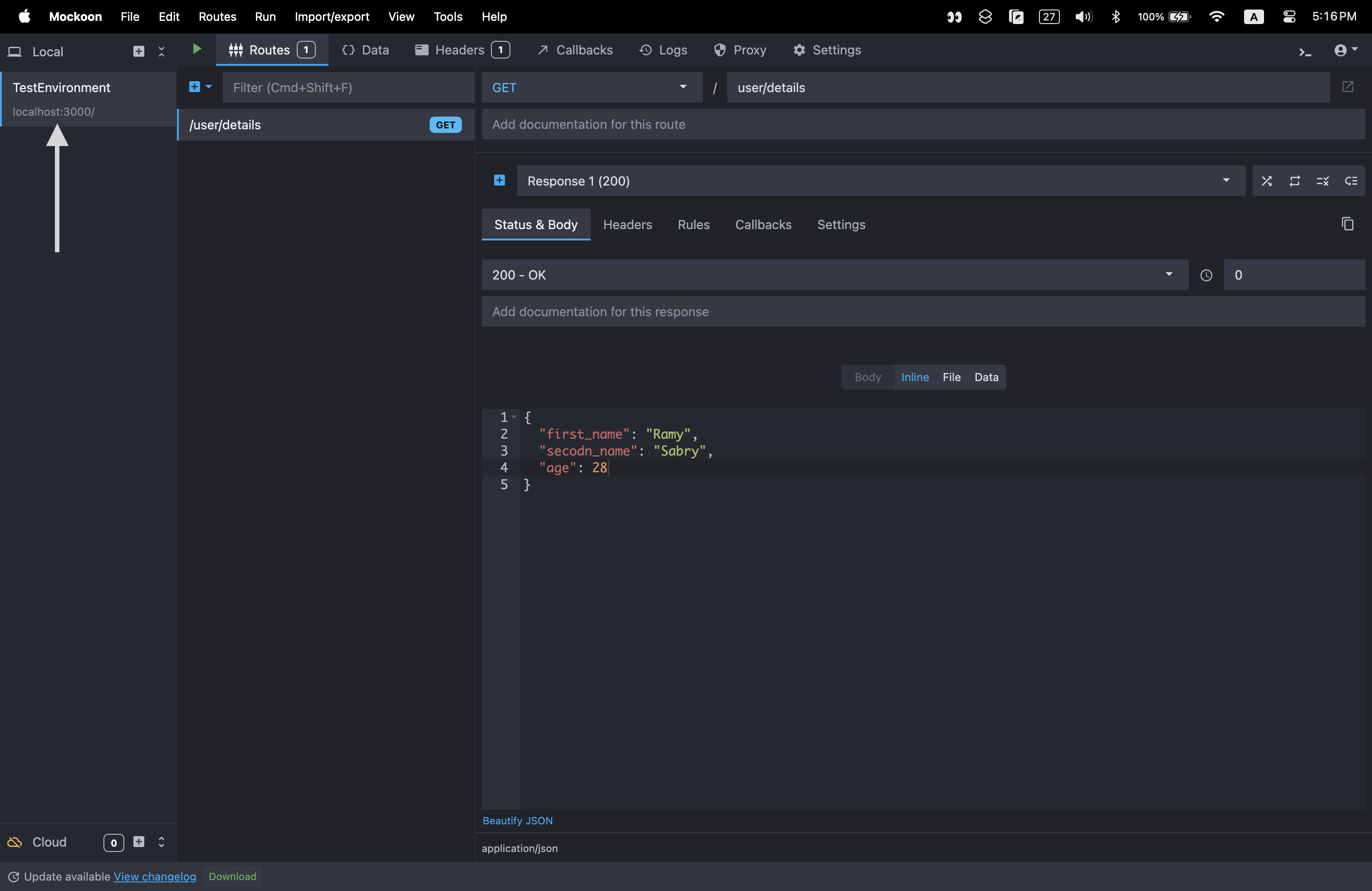The height and width of the screenshot is (891, 1372).
Task: Toggle random response mode icon
Action: click(1266, 181)
